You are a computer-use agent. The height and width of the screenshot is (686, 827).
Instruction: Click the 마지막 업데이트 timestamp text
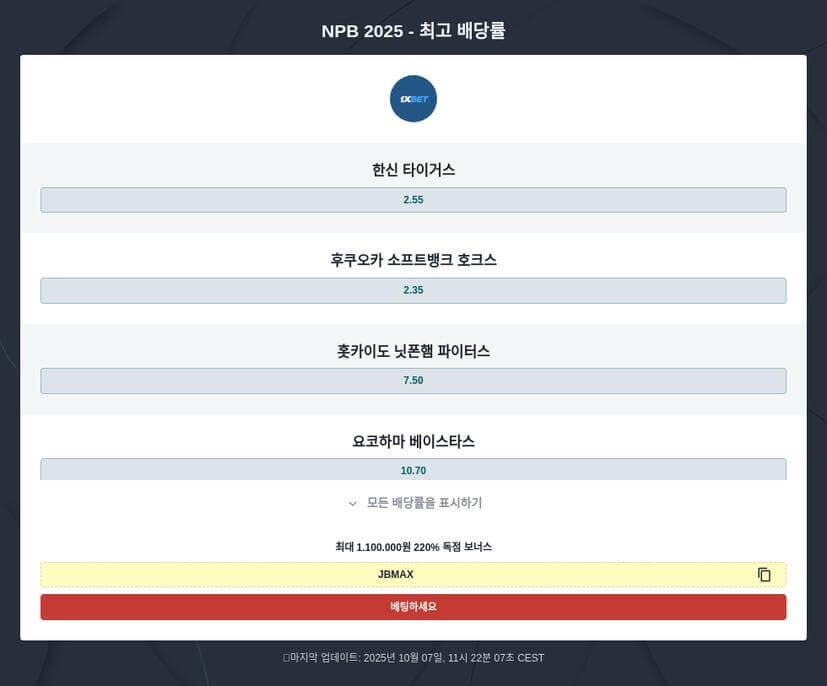[x=418, y=658]
